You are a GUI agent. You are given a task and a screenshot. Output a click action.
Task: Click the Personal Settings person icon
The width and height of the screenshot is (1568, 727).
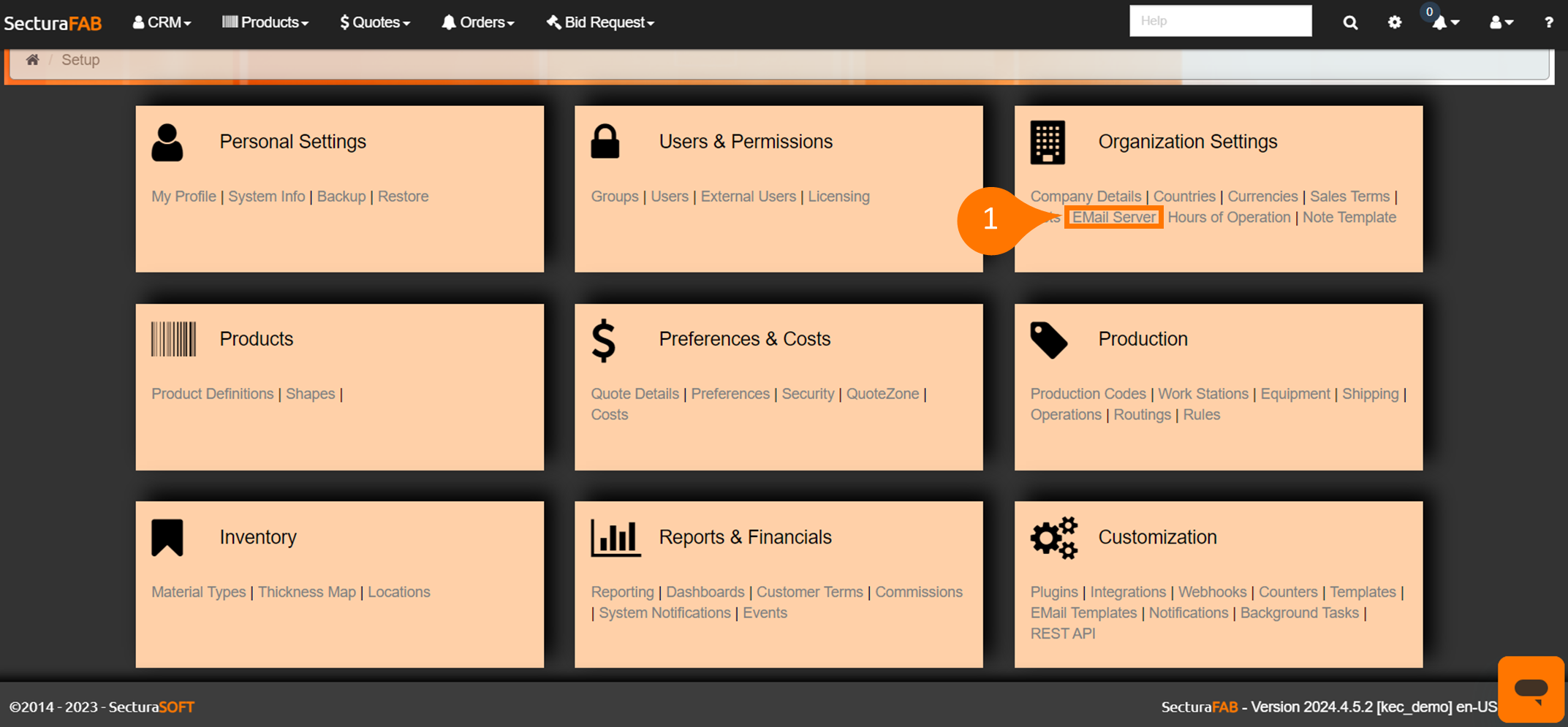point(167,142)
